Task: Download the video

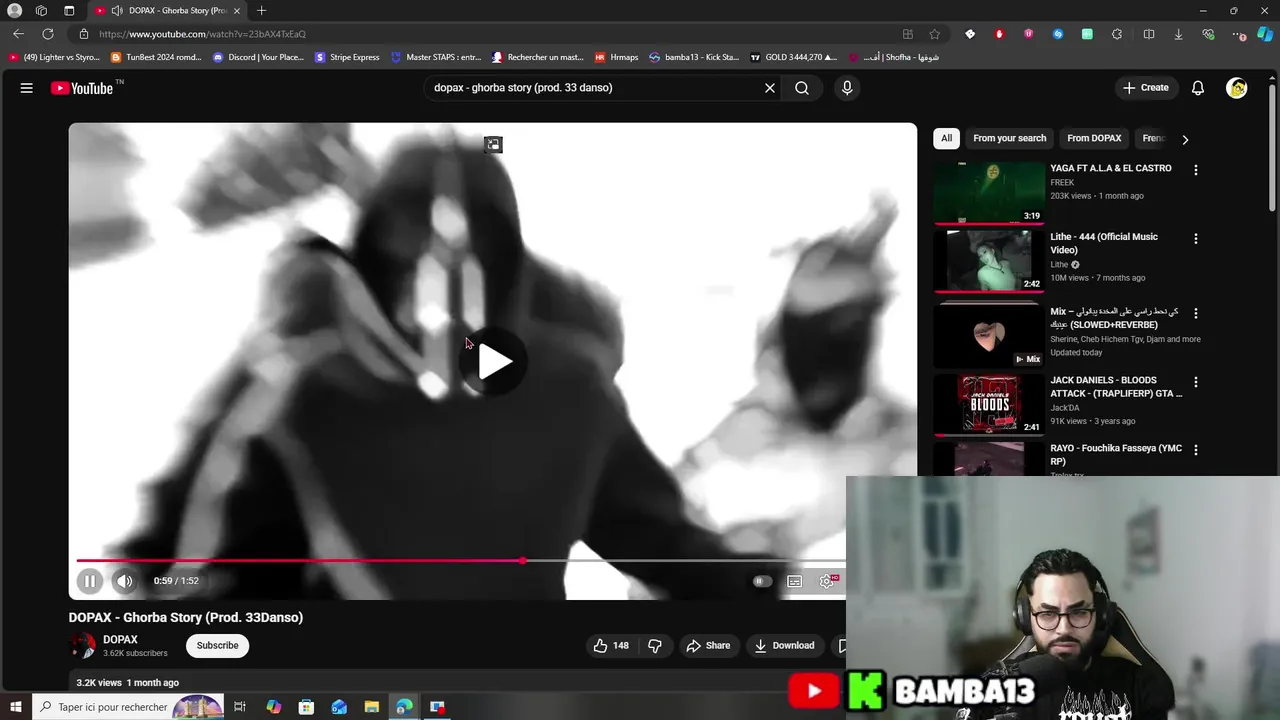Action: pos(784,646)
